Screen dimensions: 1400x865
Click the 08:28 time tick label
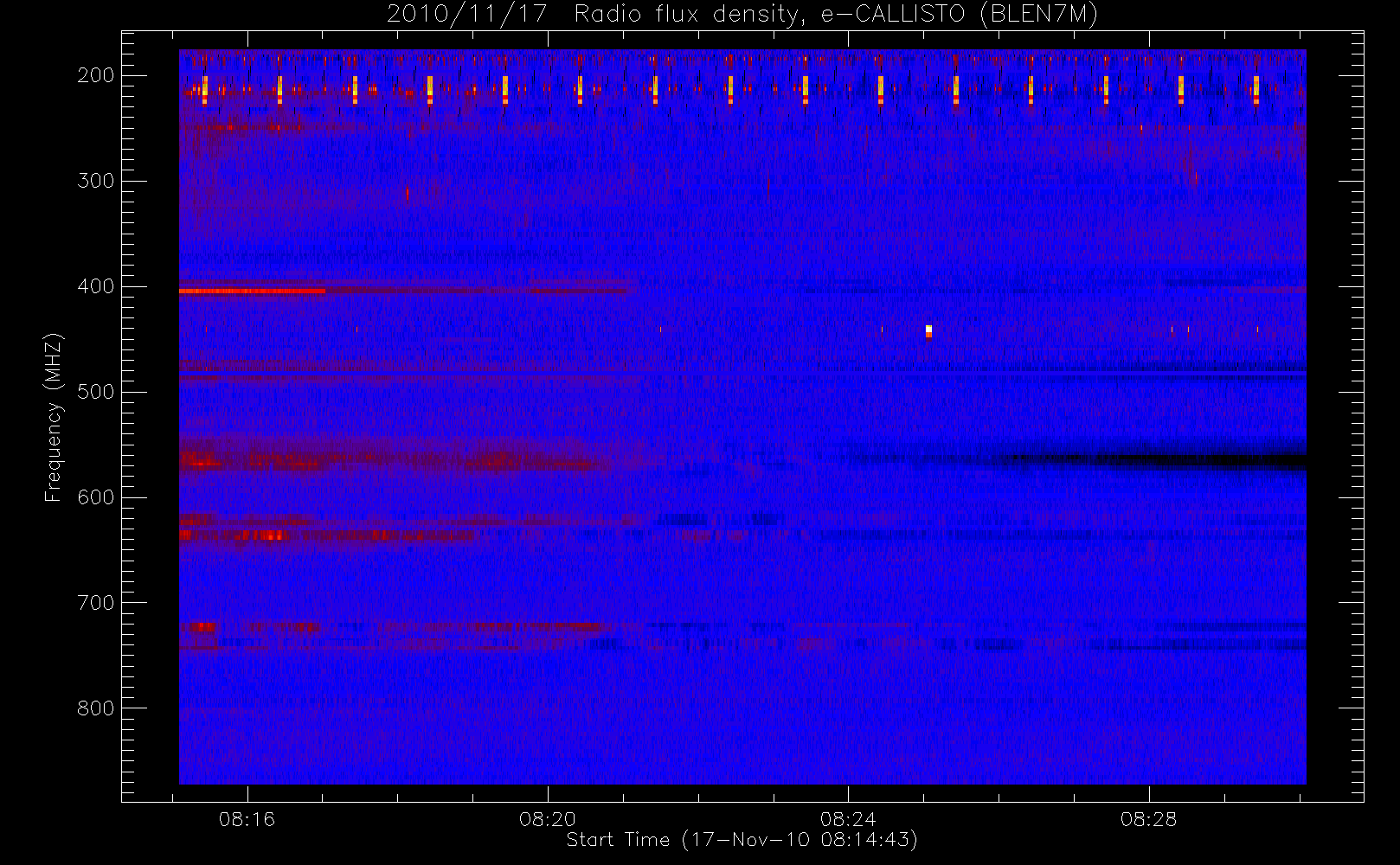pyautogui.click(x=1148, y=819)
